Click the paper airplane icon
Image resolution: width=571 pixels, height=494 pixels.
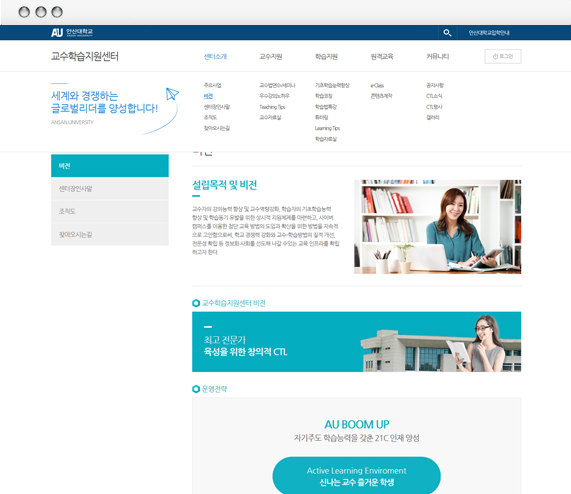[x=172, y=94]
